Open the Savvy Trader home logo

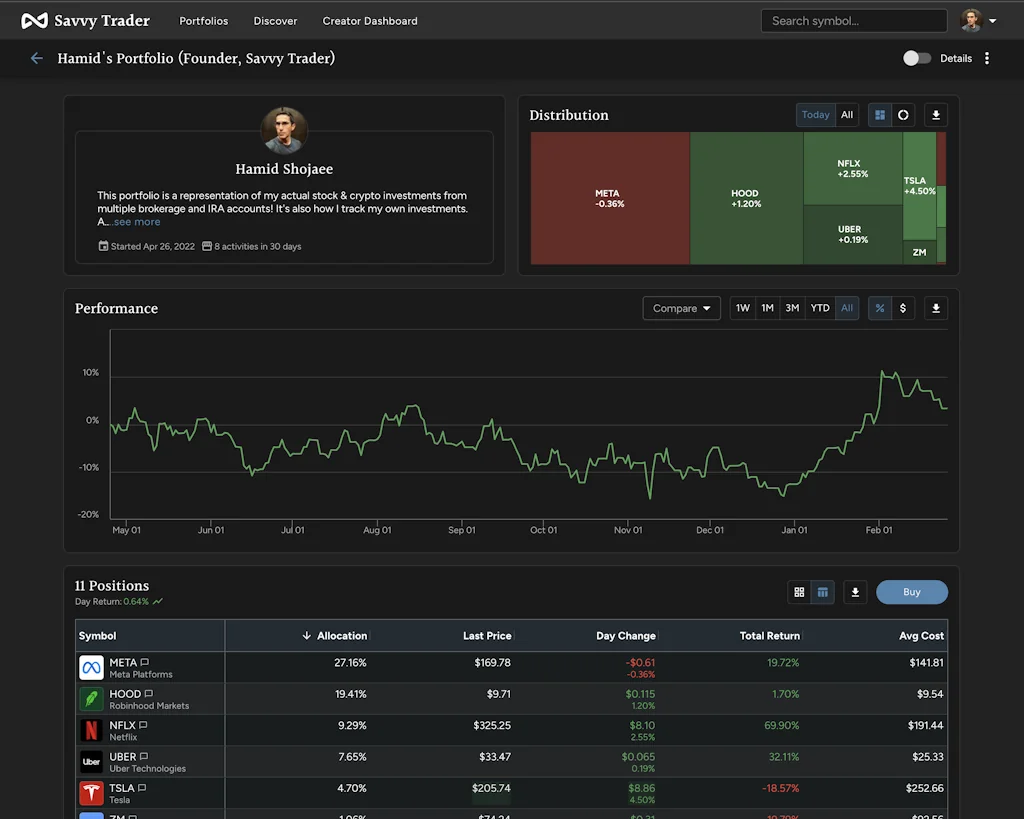click(85, 20)
